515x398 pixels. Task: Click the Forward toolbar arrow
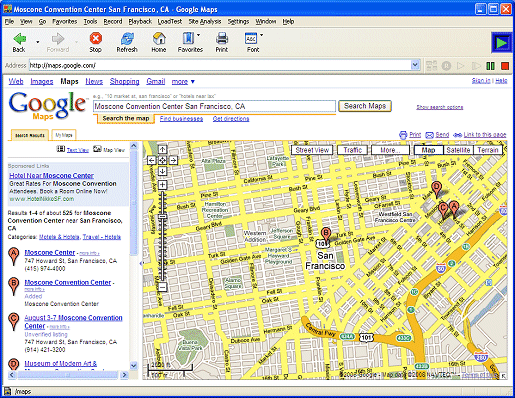(58, 39)
